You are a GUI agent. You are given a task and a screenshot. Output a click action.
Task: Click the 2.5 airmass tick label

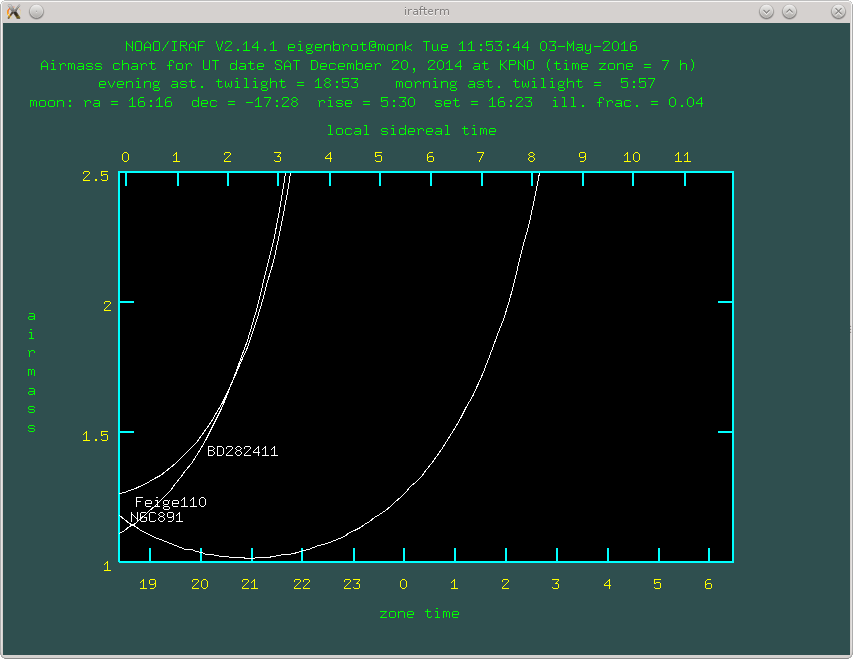tap(95, 175)
